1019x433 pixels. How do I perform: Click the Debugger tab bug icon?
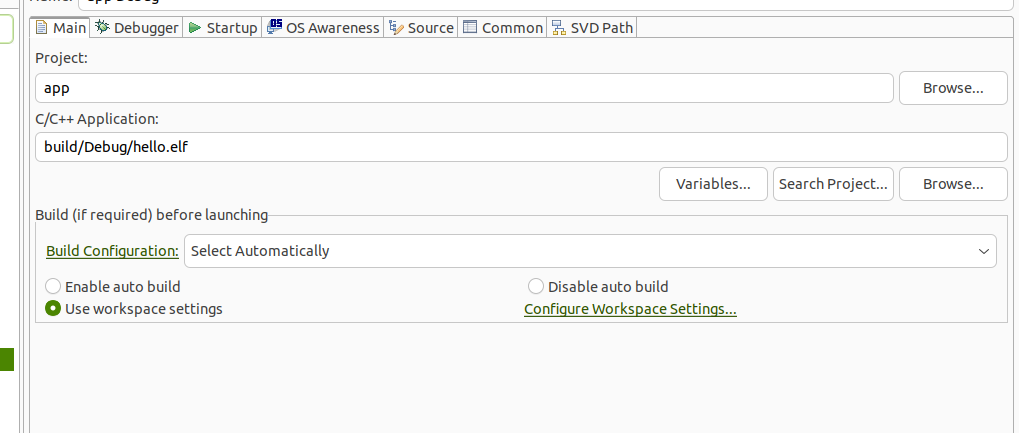(x=102, y=28)
